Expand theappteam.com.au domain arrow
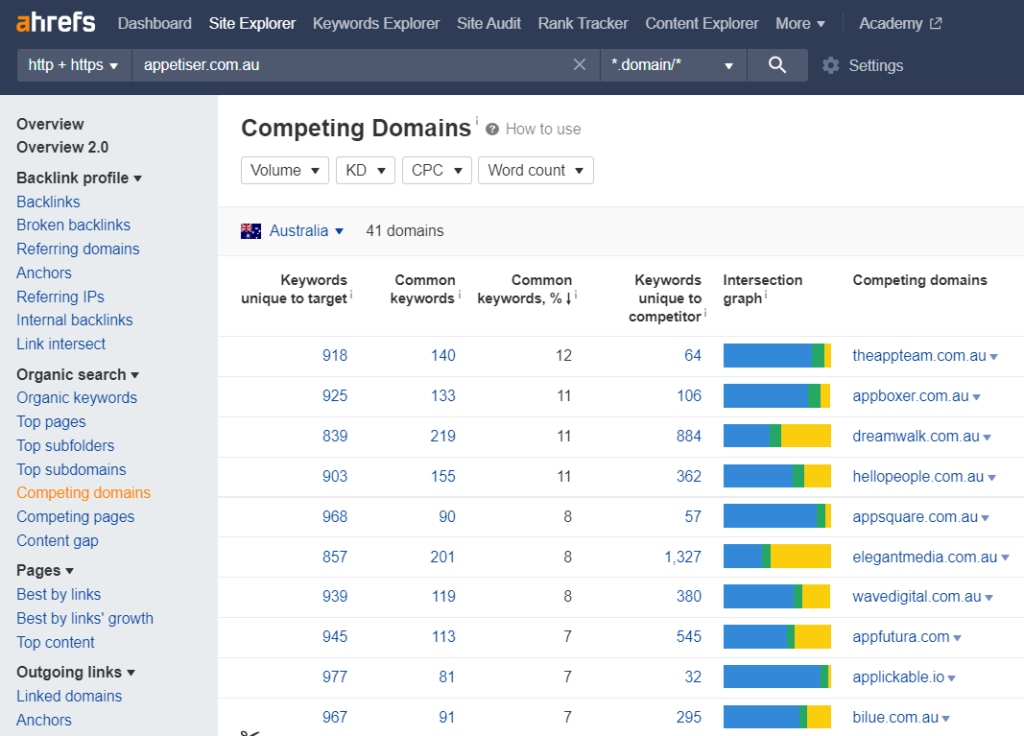Image resolution: width=1024 pixels, height=736 pixels. tap(993, 357)
